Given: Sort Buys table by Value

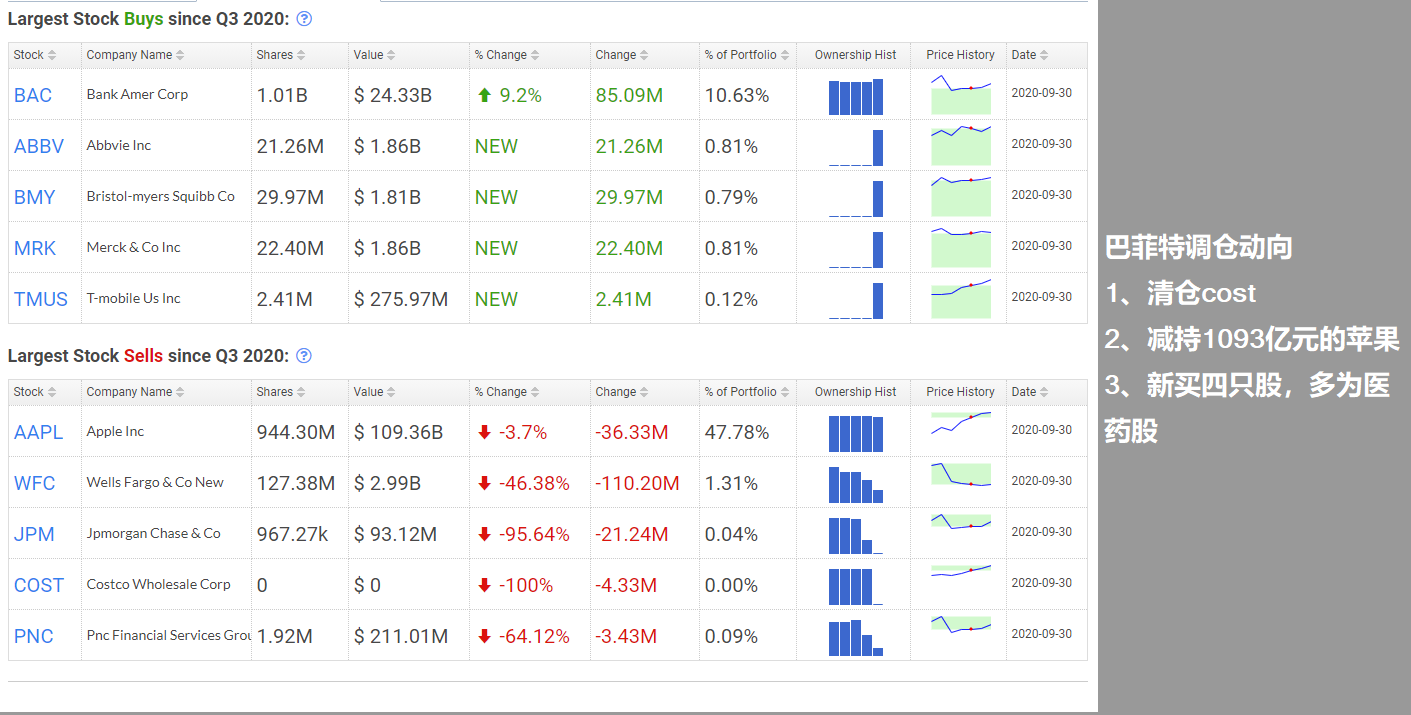Looking at the screenshot, I should click(374, 55).
